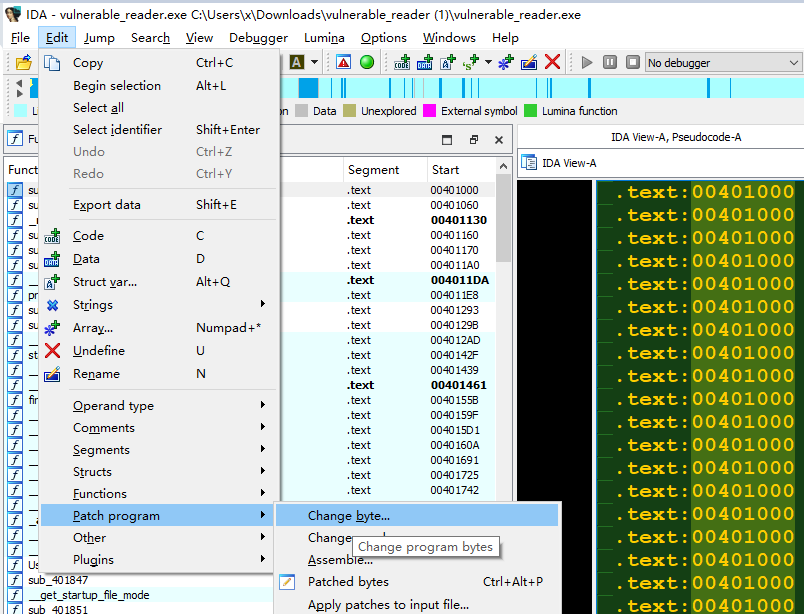804x614 pixels.
Task: Open the File menu
Action: point(20,38)
